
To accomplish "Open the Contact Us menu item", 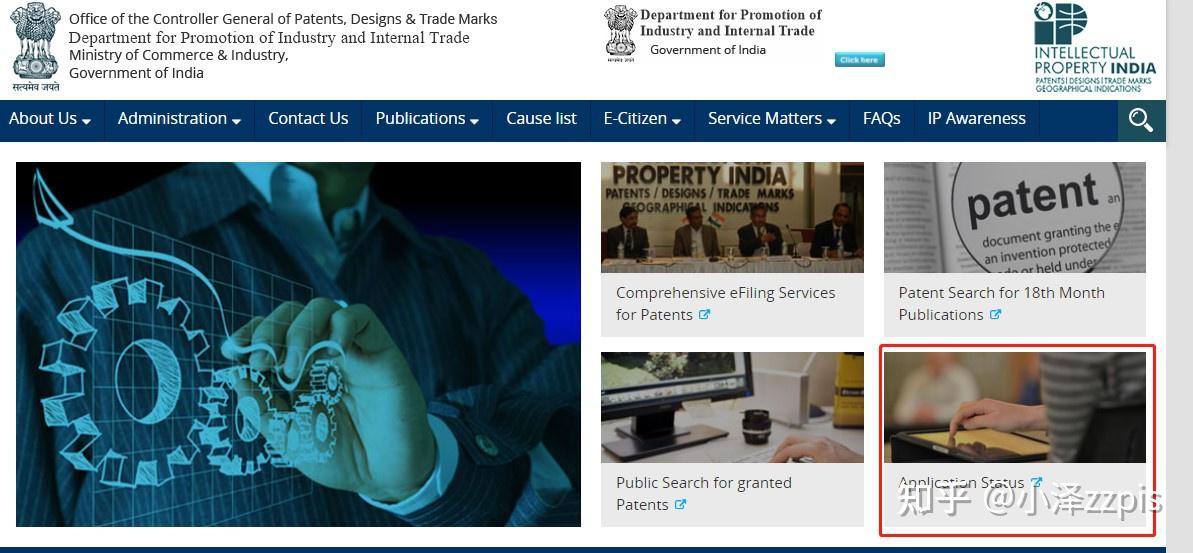I will point(308,119).
